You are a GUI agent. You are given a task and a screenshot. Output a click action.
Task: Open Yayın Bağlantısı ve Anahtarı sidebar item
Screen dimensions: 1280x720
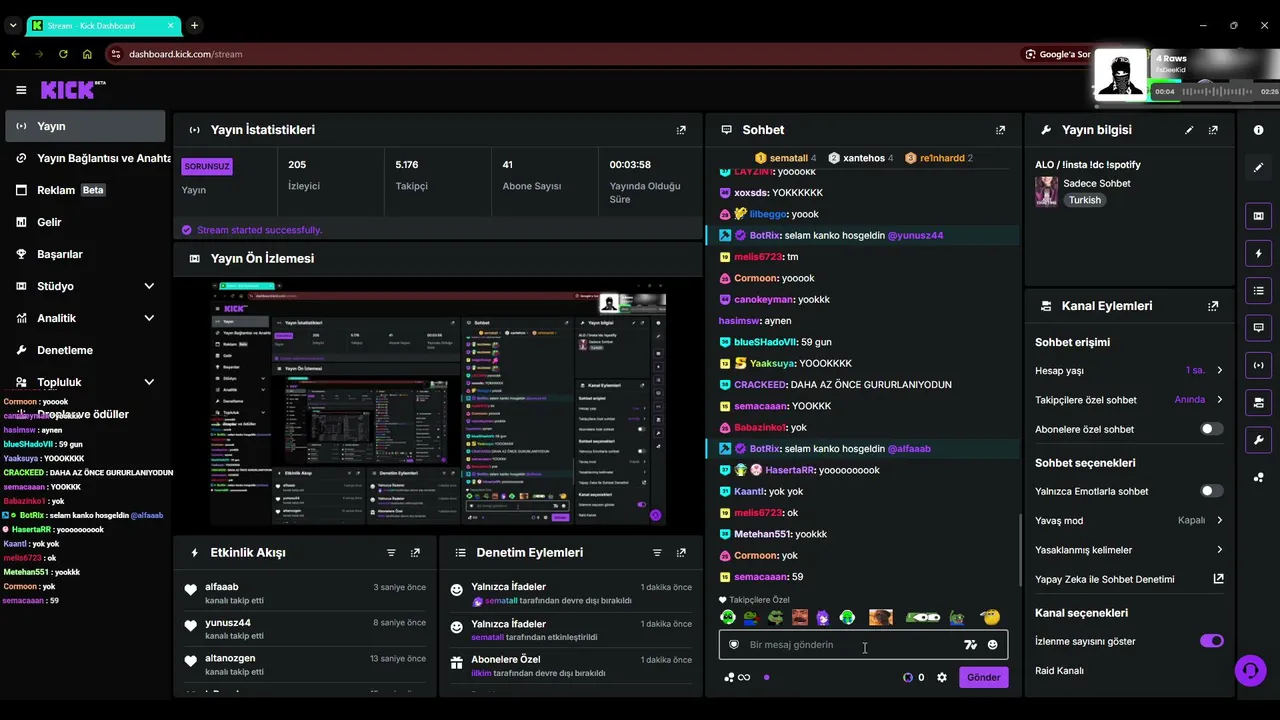pyautogui.click(x=86, y=158)
